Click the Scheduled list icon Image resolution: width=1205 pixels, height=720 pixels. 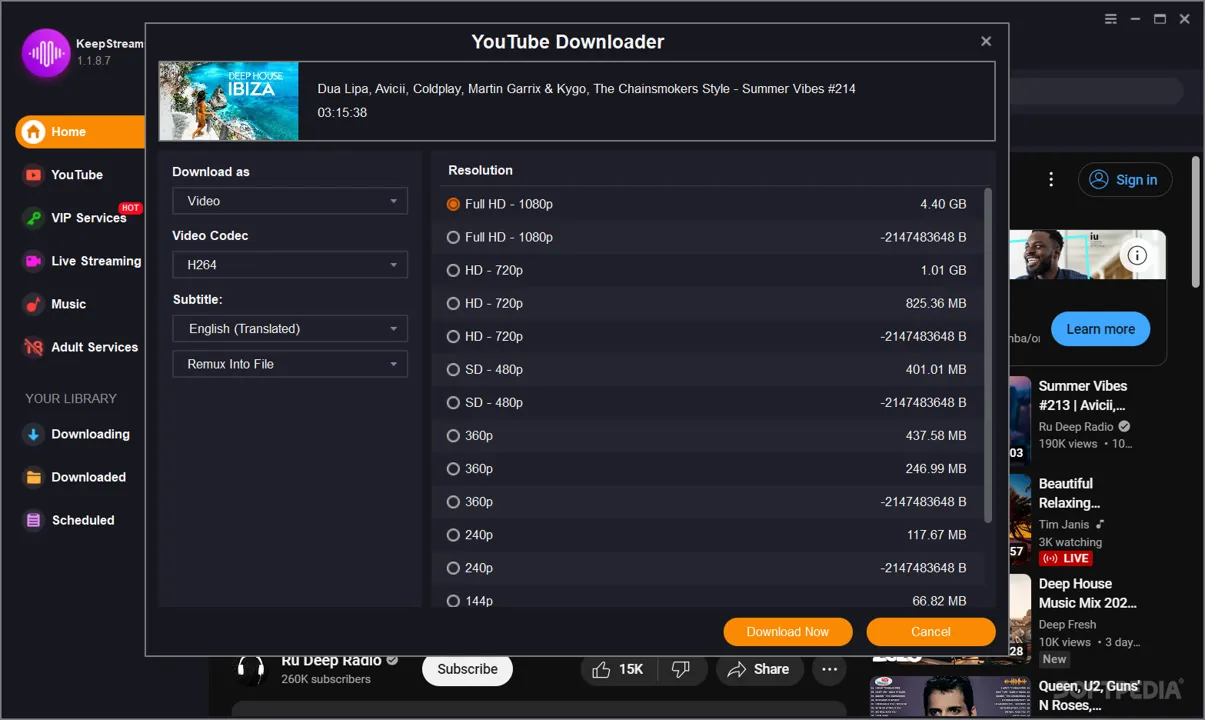(x=34, y=520)
